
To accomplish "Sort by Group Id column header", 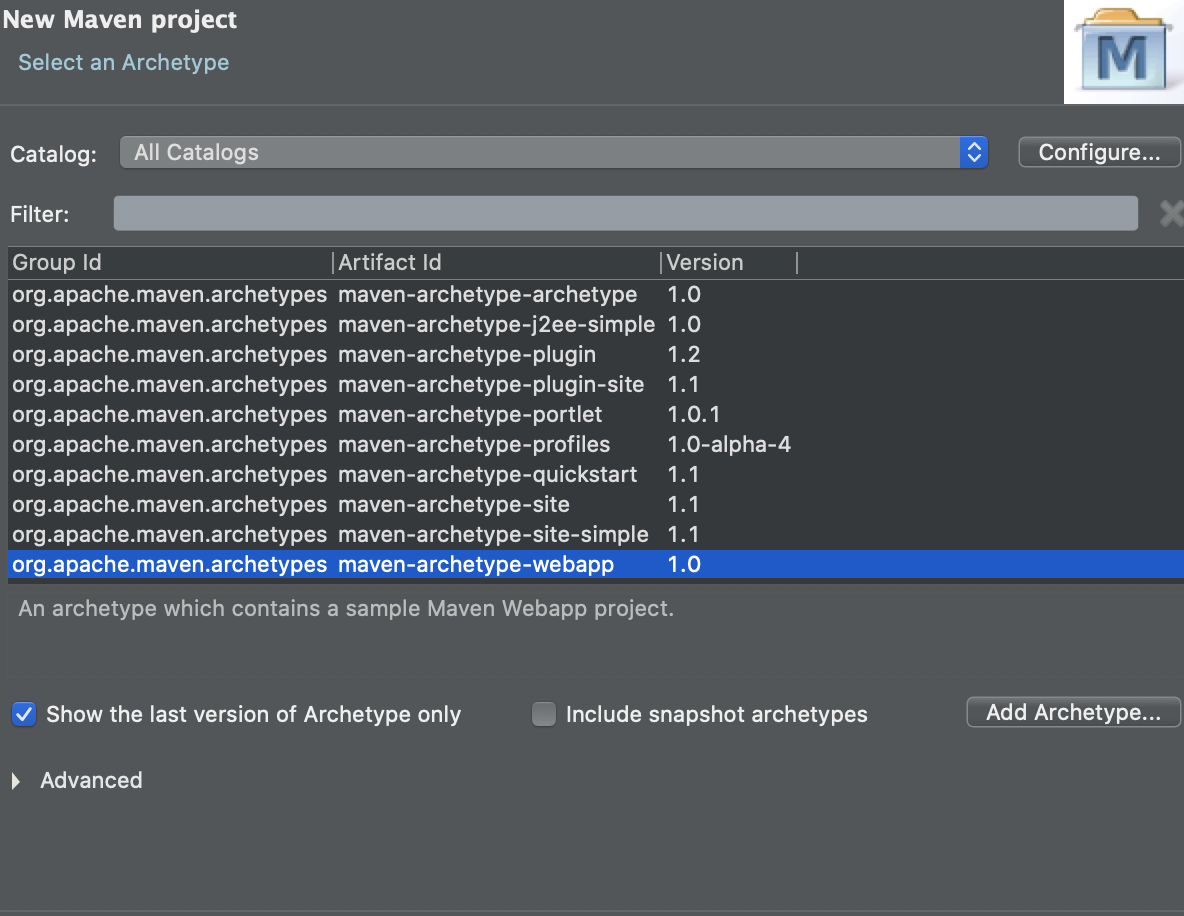I will coord(170,263).
